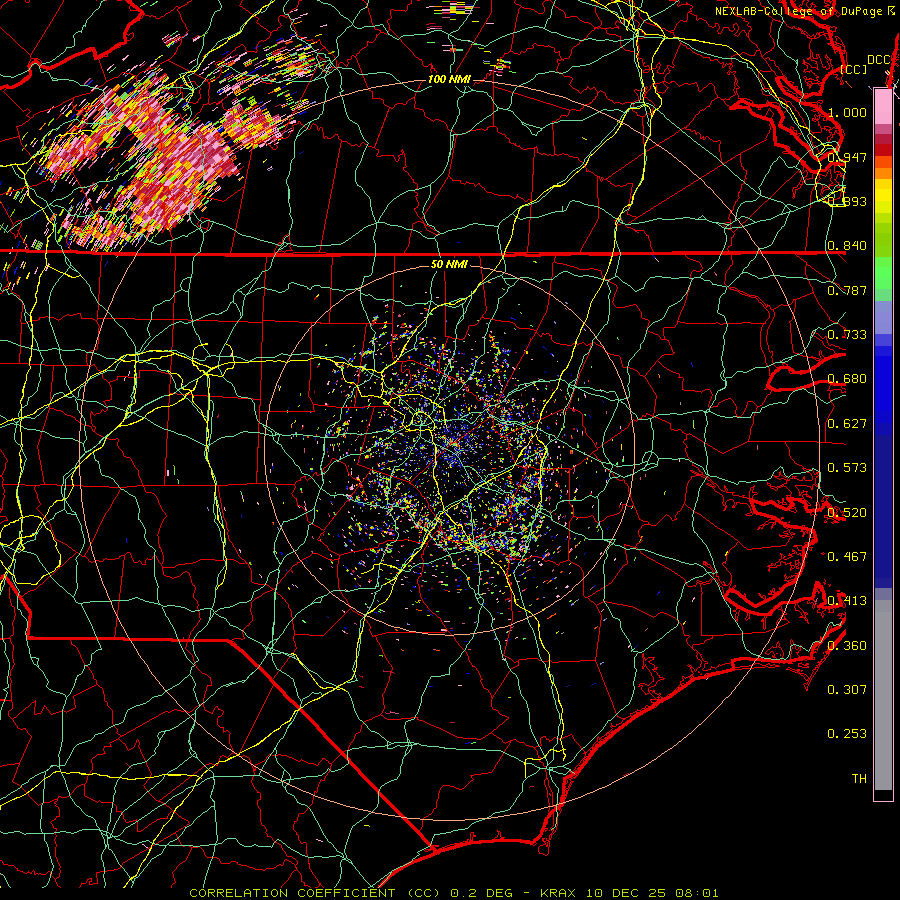This screenshot has width=900, height=900.
Task: Select the 0.947 scale value
Action: [847, 157]
